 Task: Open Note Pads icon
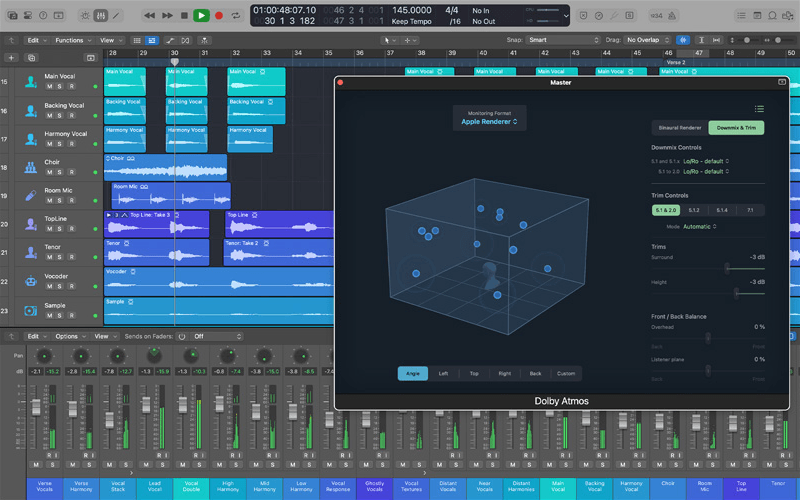tap(757, 15)
